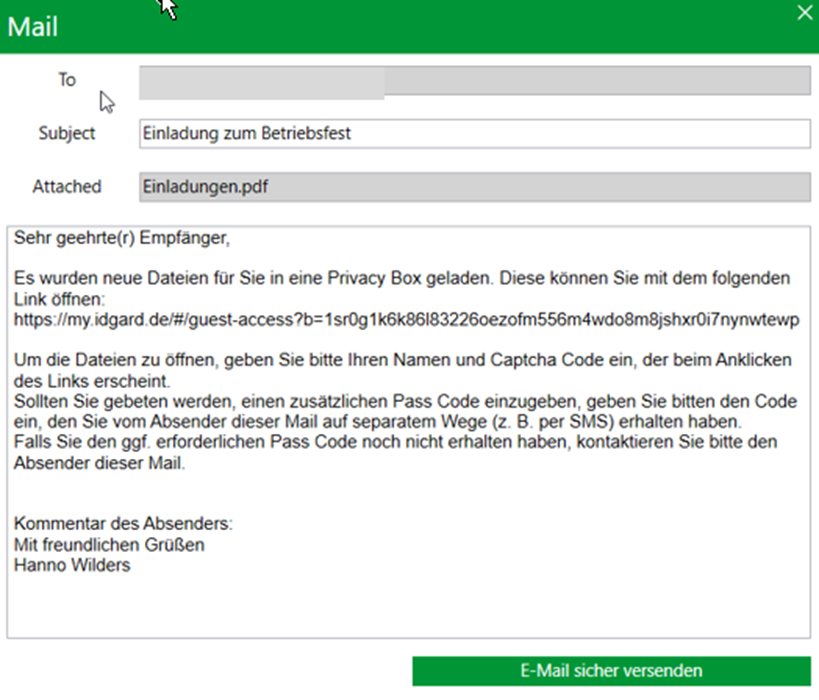Click the 'Mail' title in green header
819x700 pixels.
tap(33, 27)
